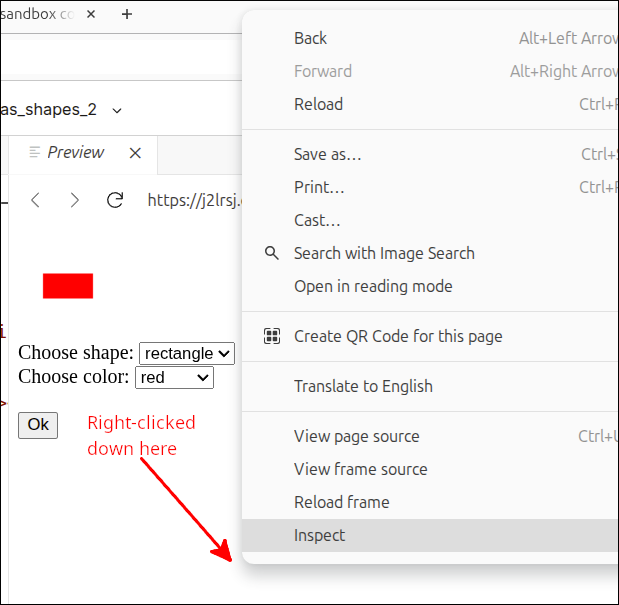This screenshot has height=605, width=619.
Task: Click the red rectangle on canvas
Action: (x=68, y=286)
